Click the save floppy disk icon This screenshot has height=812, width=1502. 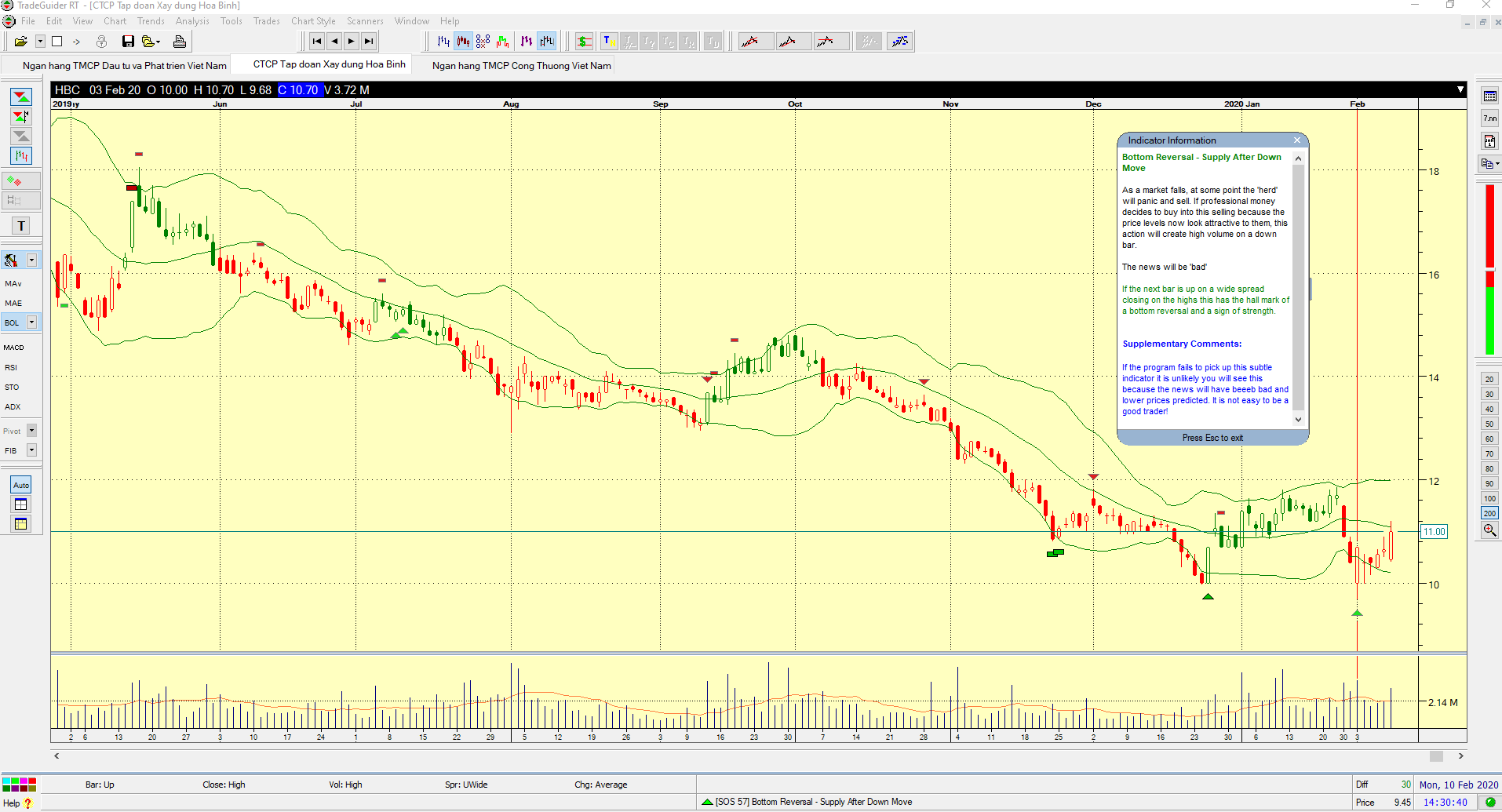pyautogui.click(x=128, y=42)
